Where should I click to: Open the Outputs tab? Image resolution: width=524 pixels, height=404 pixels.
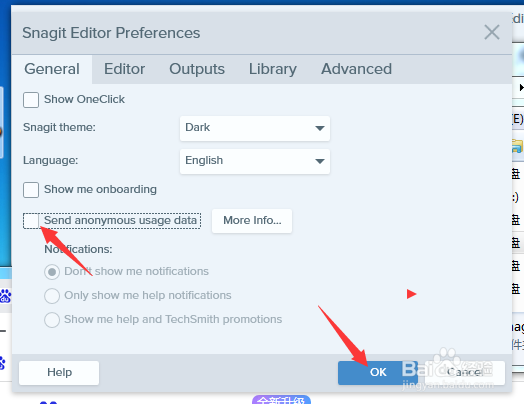click(197, 69)
